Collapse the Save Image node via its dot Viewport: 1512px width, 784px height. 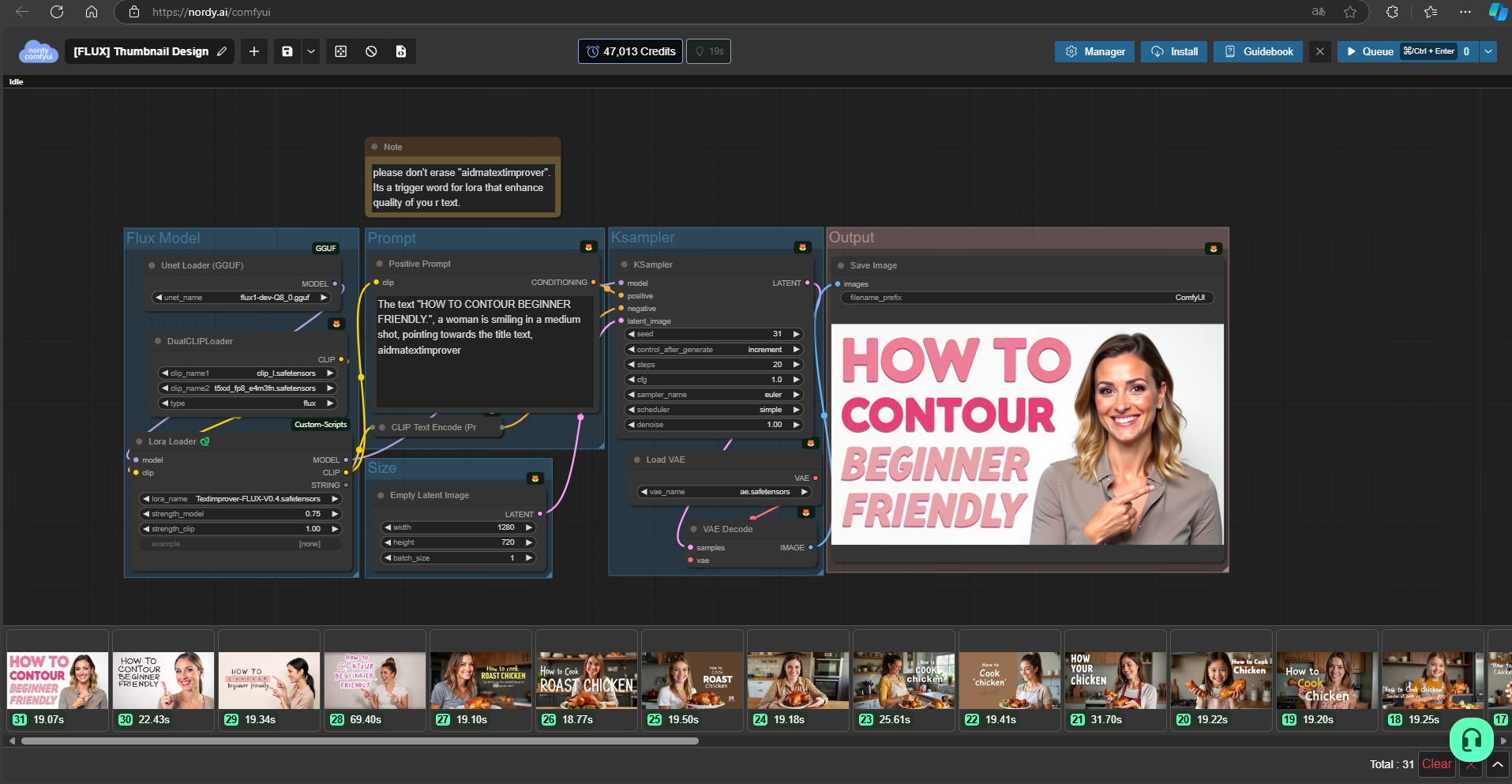841,266
